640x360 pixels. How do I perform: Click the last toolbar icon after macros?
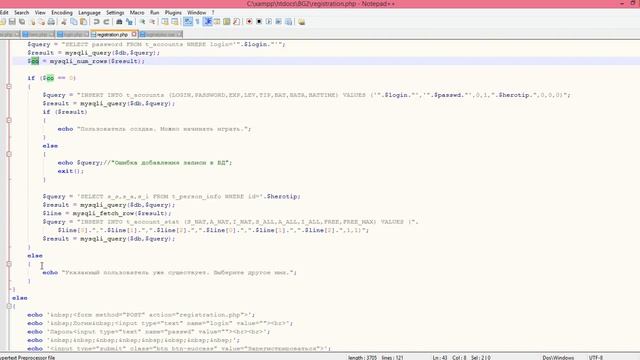point(301,22)
